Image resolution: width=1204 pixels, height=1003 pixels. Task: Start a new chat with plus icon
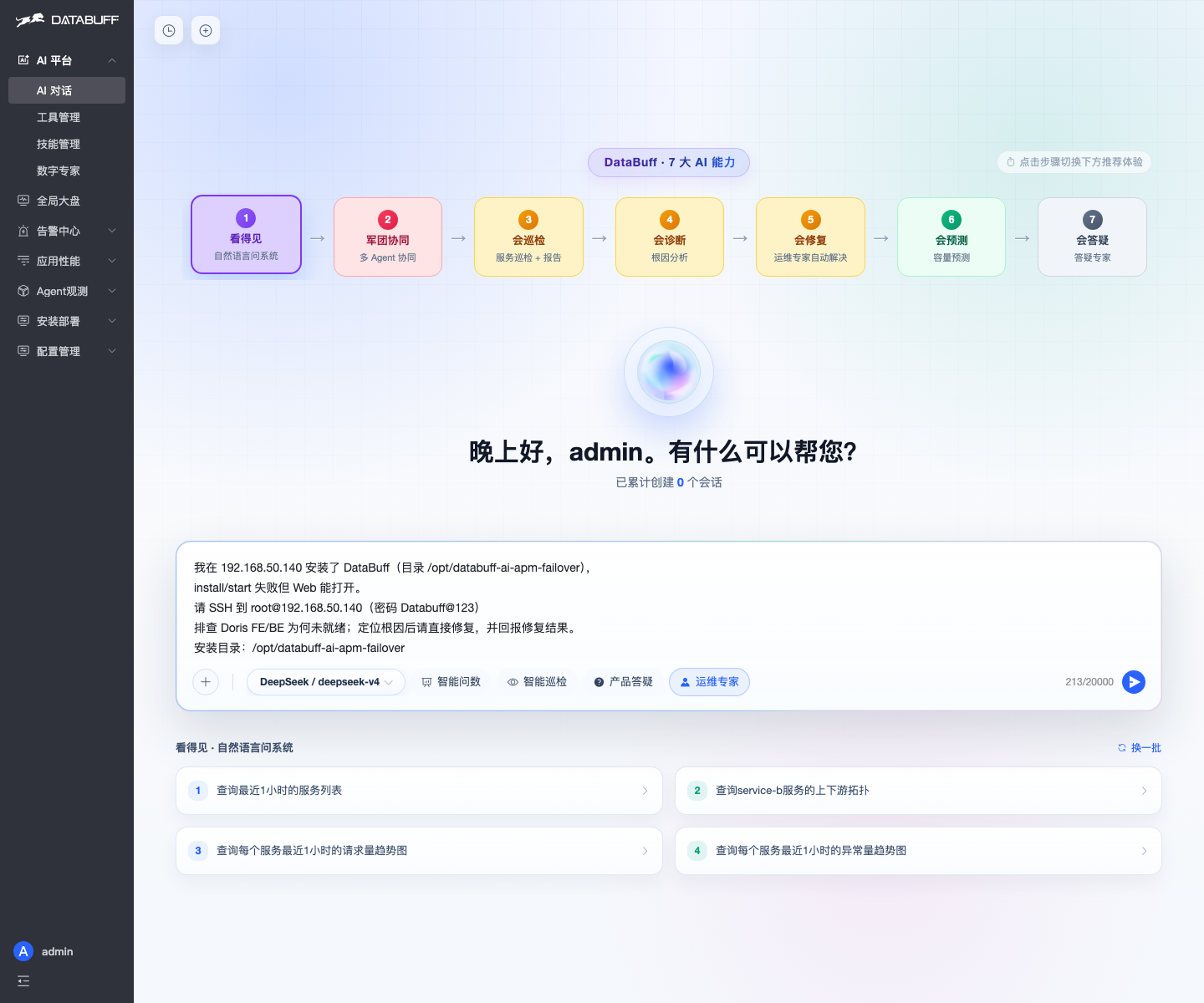point(206,31)
